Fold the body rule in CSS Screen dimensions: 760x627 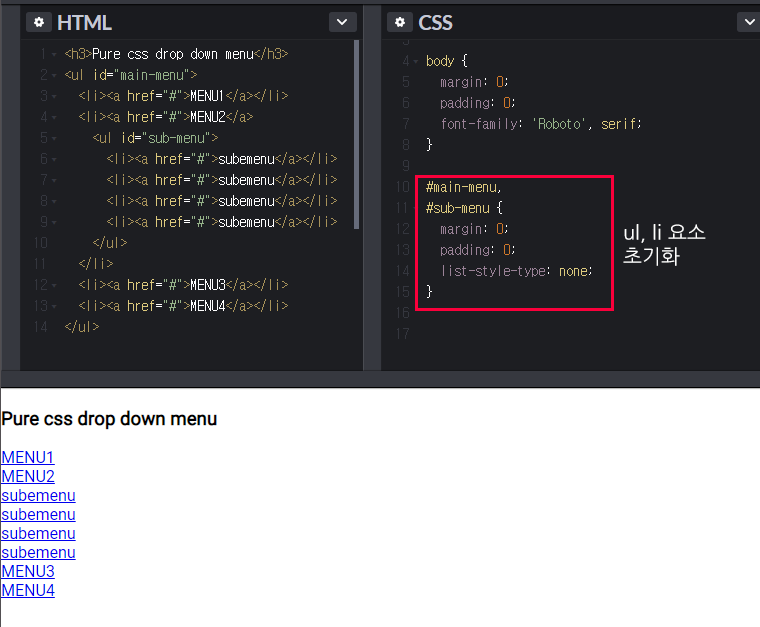(x=415, y=62)
